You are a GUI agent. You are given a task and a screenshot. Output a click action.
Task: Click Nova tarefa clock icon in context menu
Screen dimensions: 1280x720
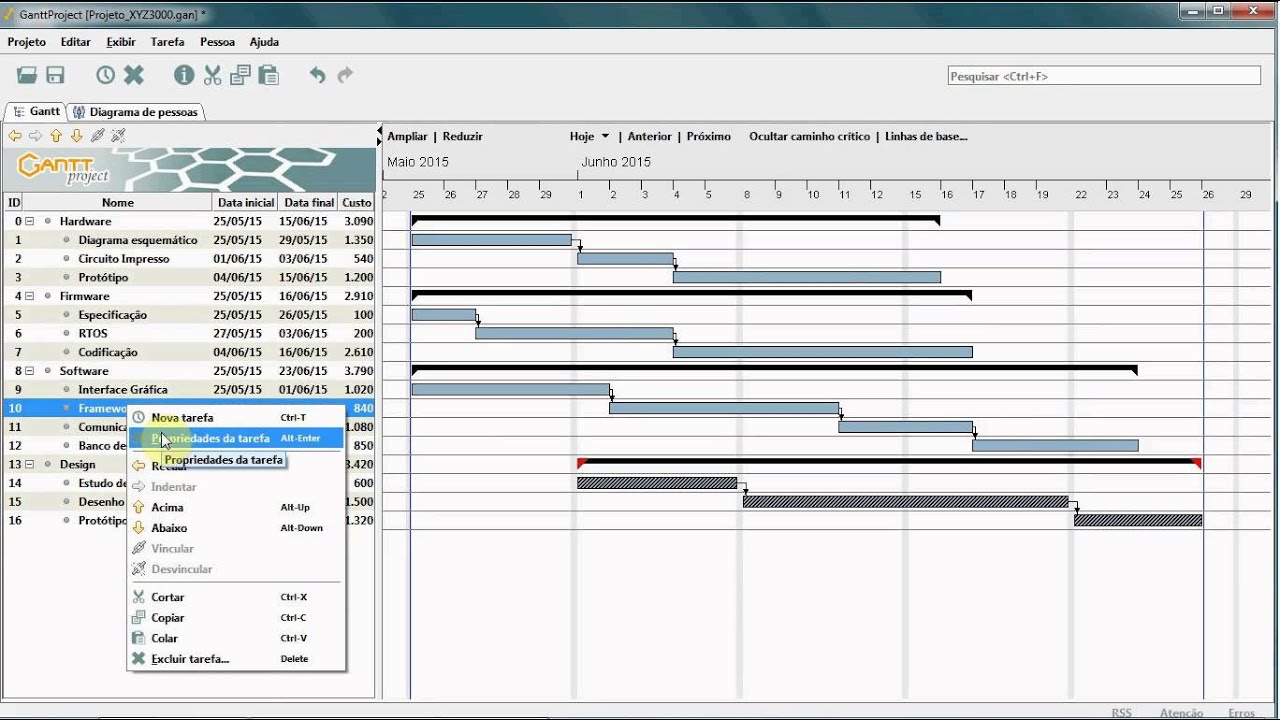click(x=138, y=418)
